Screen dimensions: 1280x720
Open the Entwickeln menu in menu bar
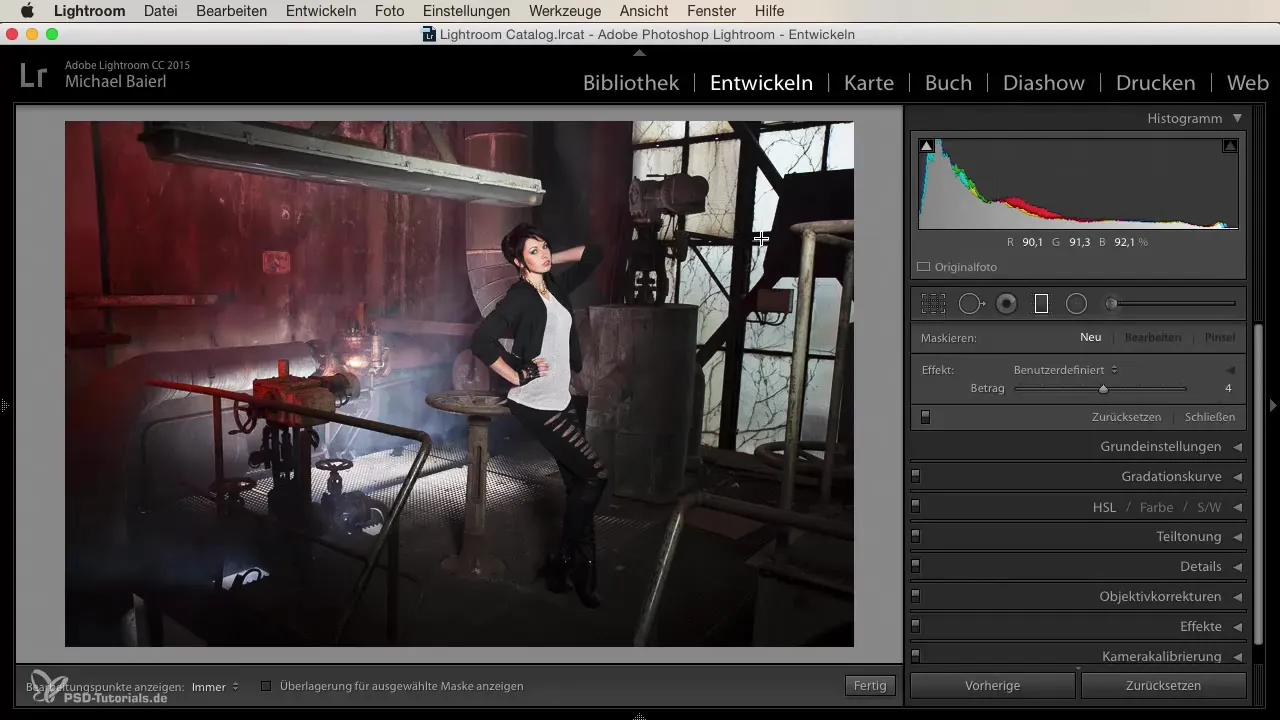point(321,11)
